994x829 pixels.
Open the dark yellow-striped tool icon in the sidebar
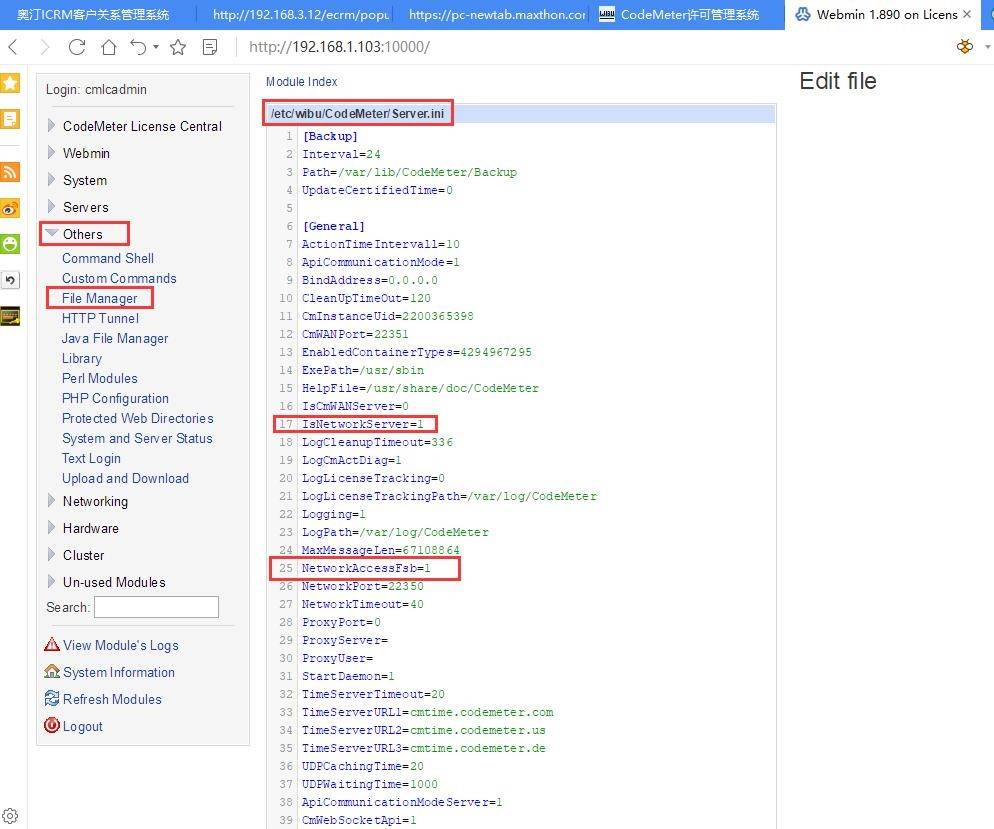click(10, 316)
